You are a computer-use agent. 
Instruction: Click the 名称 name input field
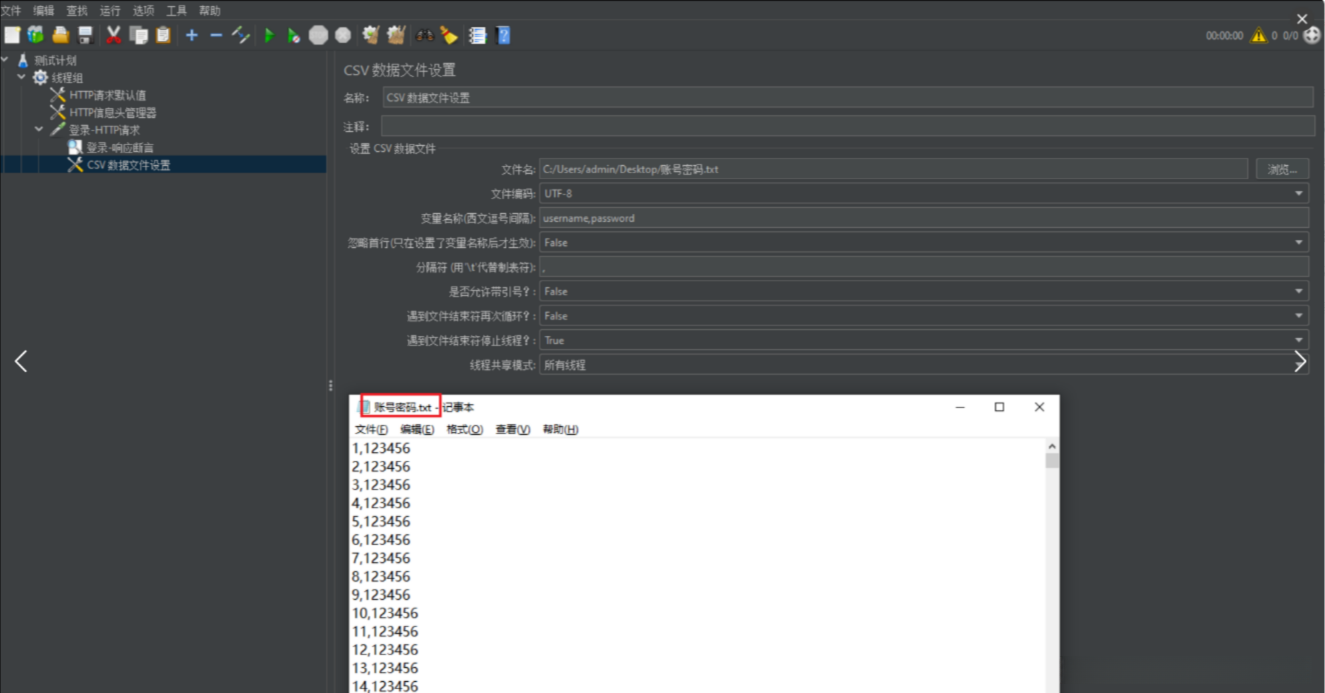click(x=848, y=97)
